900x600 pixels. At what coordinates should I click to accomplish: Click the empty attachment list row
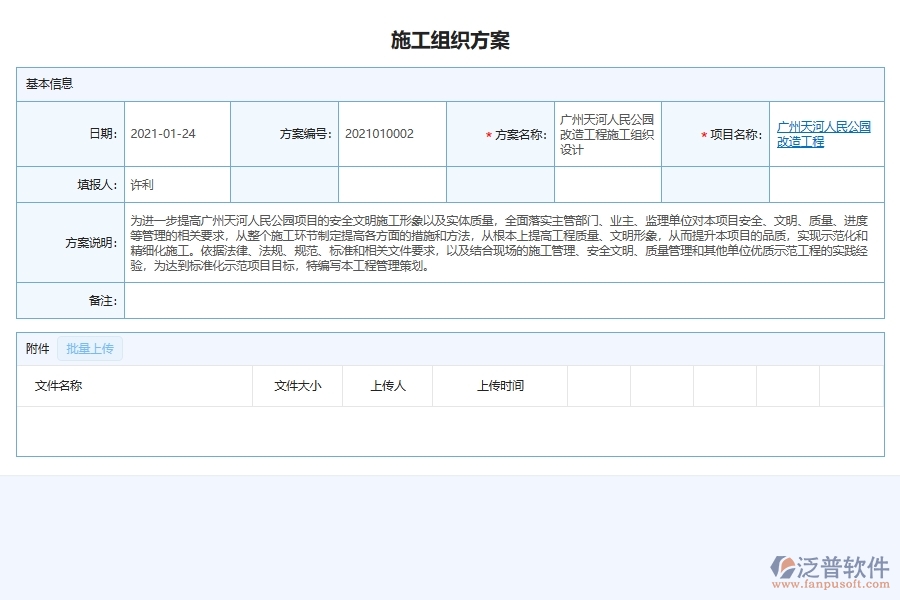tap(450, 432)
